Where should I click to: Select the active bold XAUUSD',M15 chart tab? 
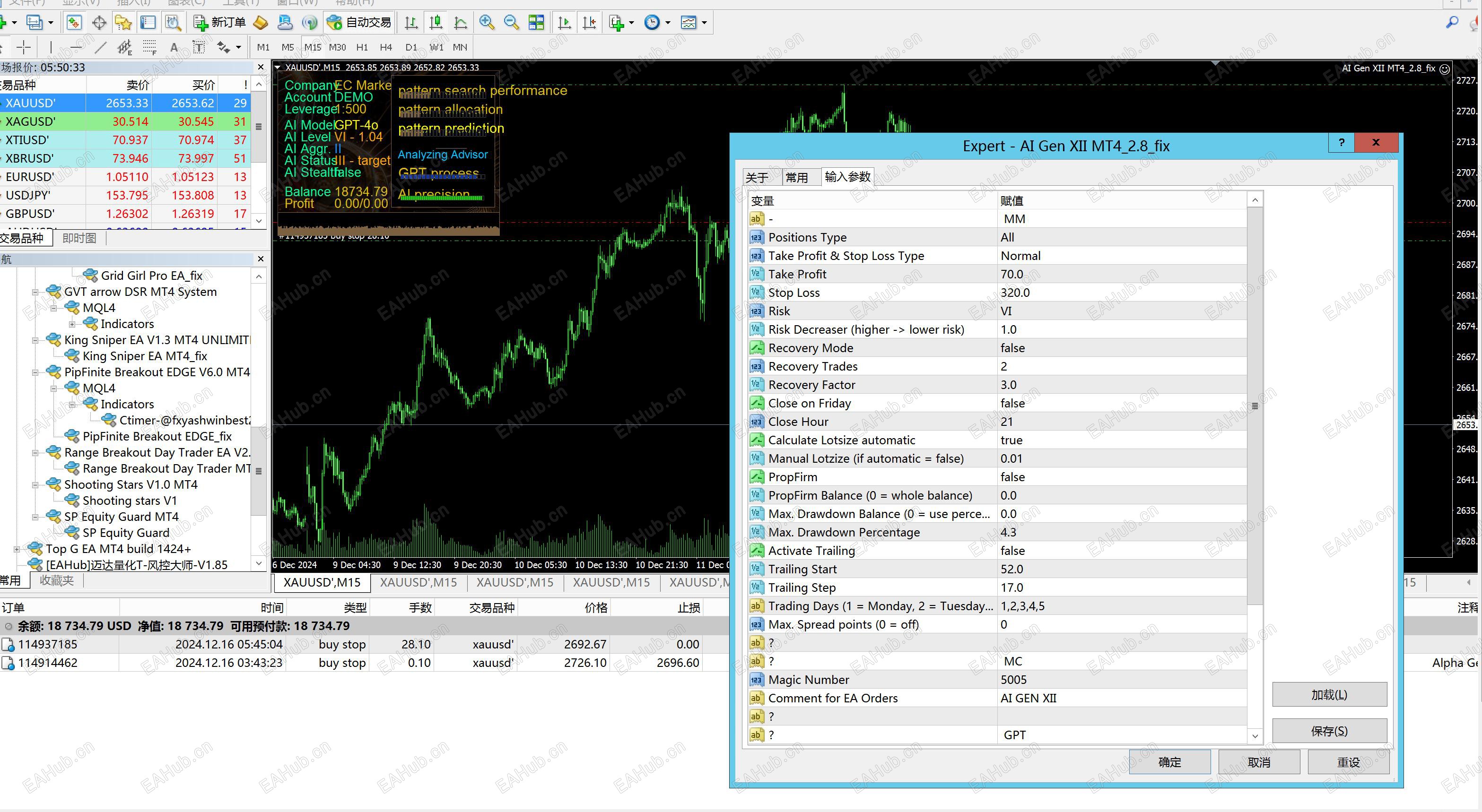(x=322, y=582)
